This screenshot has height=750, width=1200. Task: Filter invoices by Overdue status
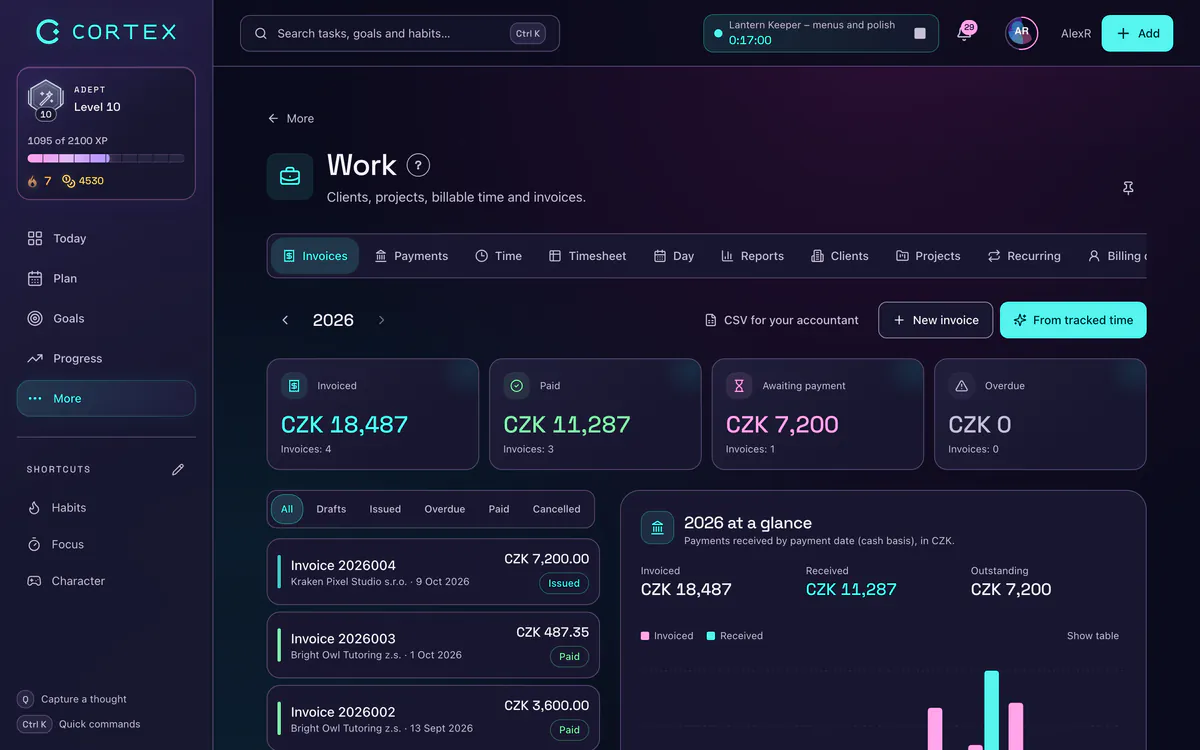click(x=445, y=509)
